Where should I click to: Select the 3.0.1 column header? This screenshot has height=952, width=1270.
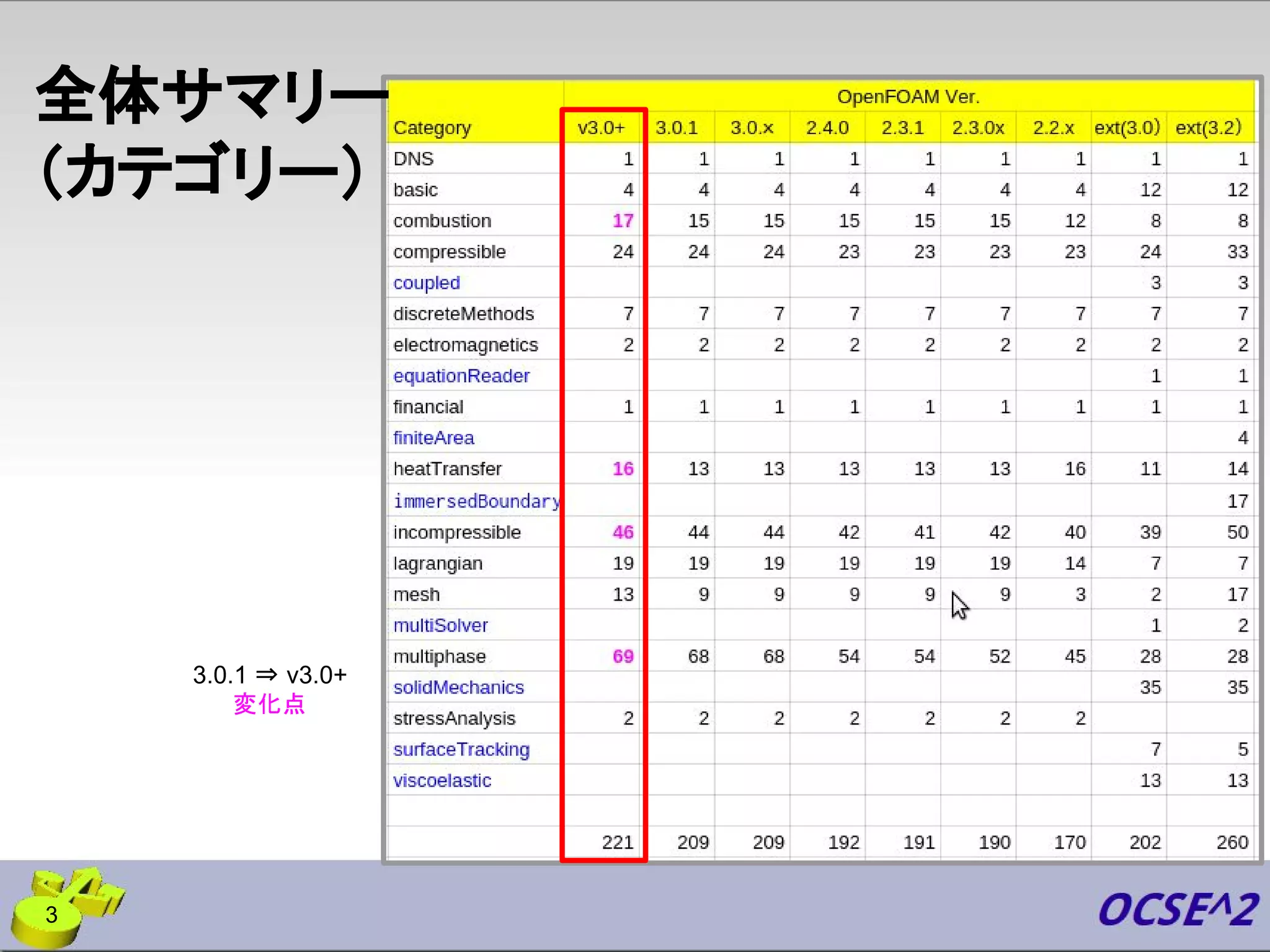pos(677,128)
